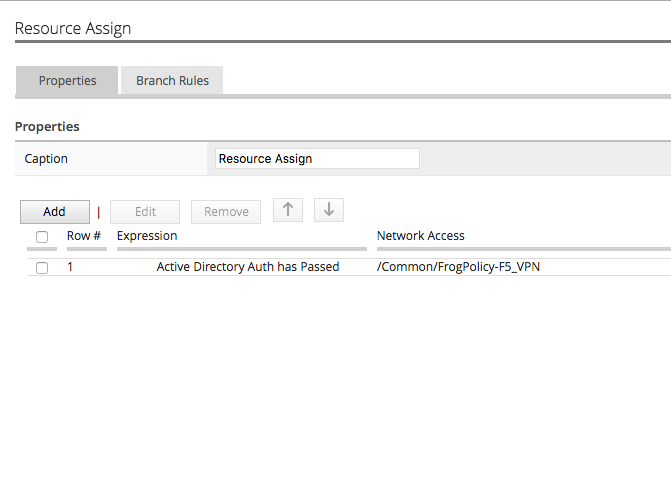Click the Network Access column header
The height and width of the screenshot is (481, 671).
point(421,236)
